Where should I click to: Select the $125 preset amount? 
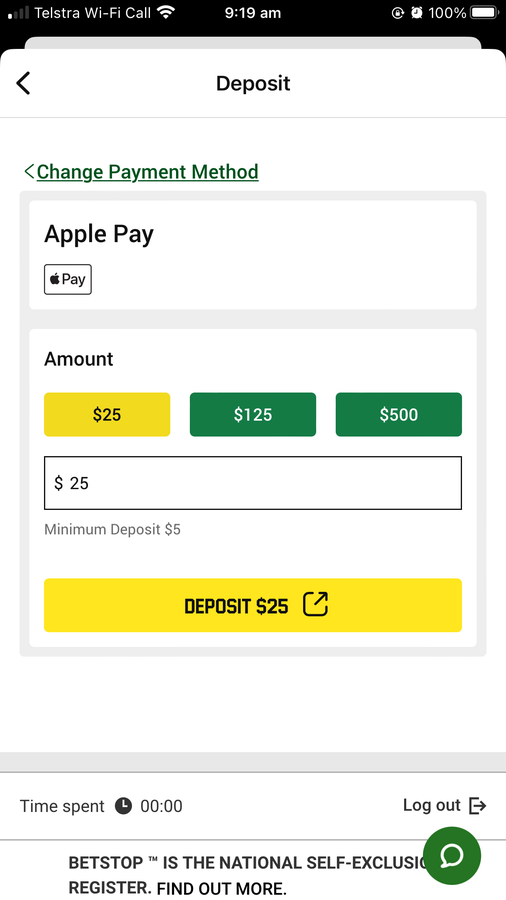tap(253, 414)
